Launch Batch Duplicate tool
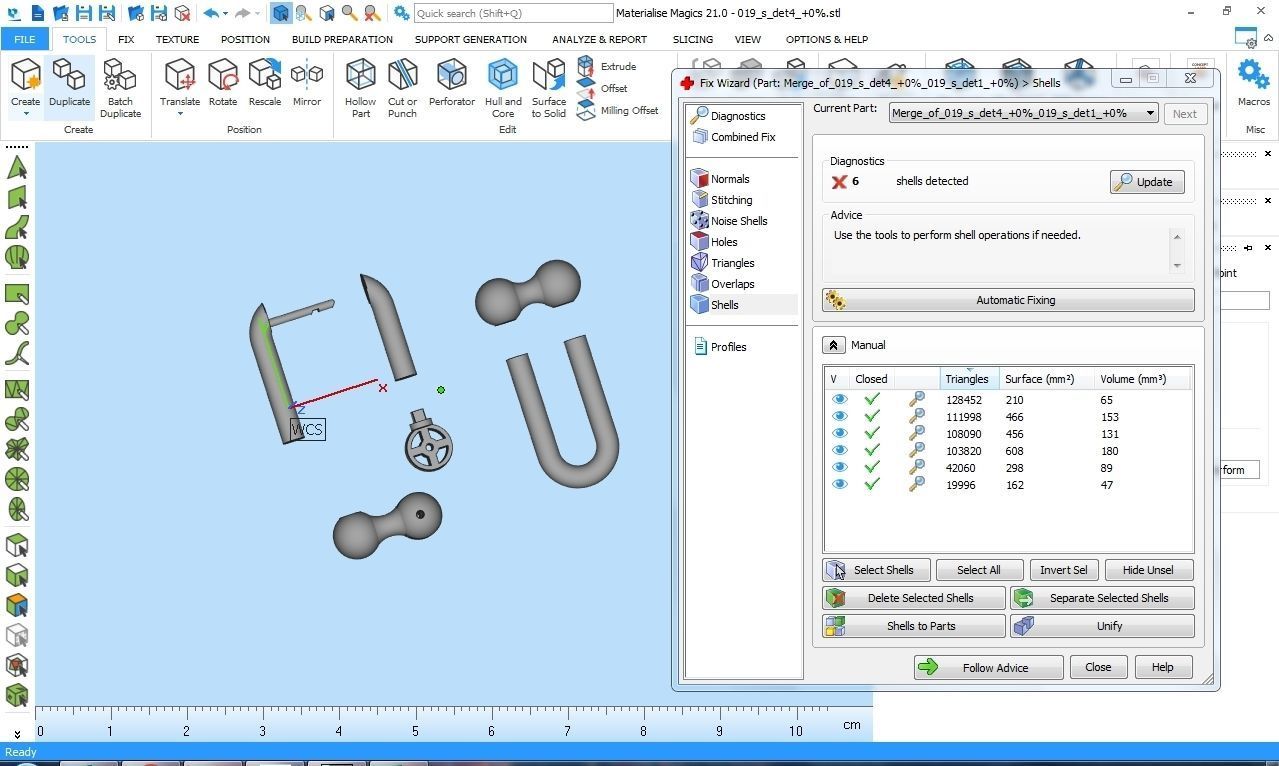Image resolution: width=1279 pixels, height=766 pixels. [x=120, y=88]
